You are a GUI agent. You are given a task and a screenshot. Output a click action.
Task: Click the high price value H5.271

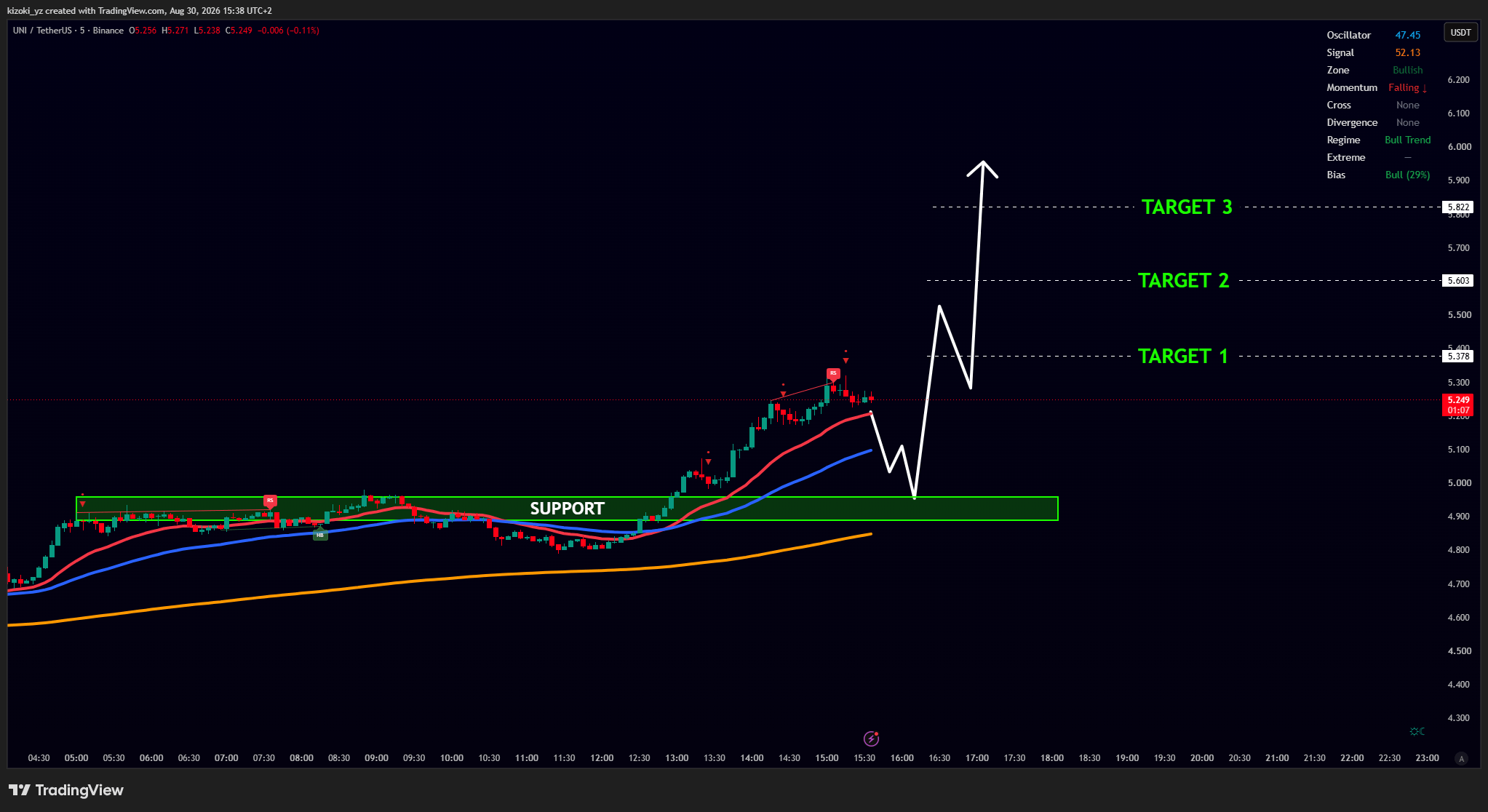coord(175,31)
